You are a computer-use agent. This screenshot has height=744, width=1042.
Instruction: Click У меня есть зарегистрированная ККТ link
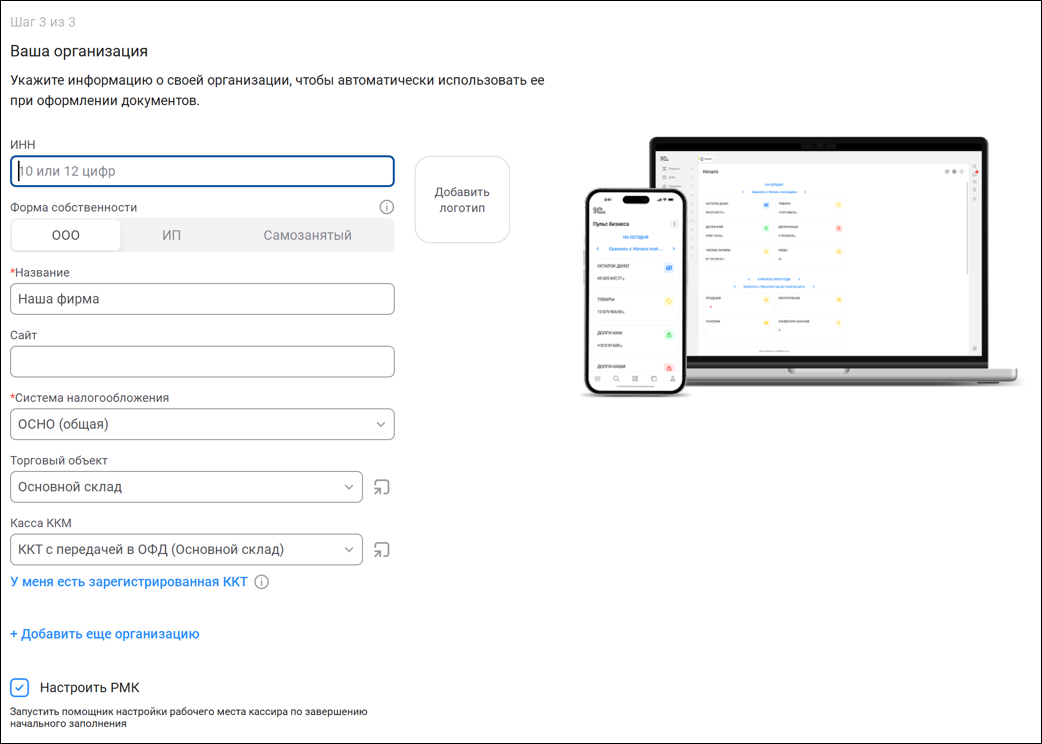(129, 582)
